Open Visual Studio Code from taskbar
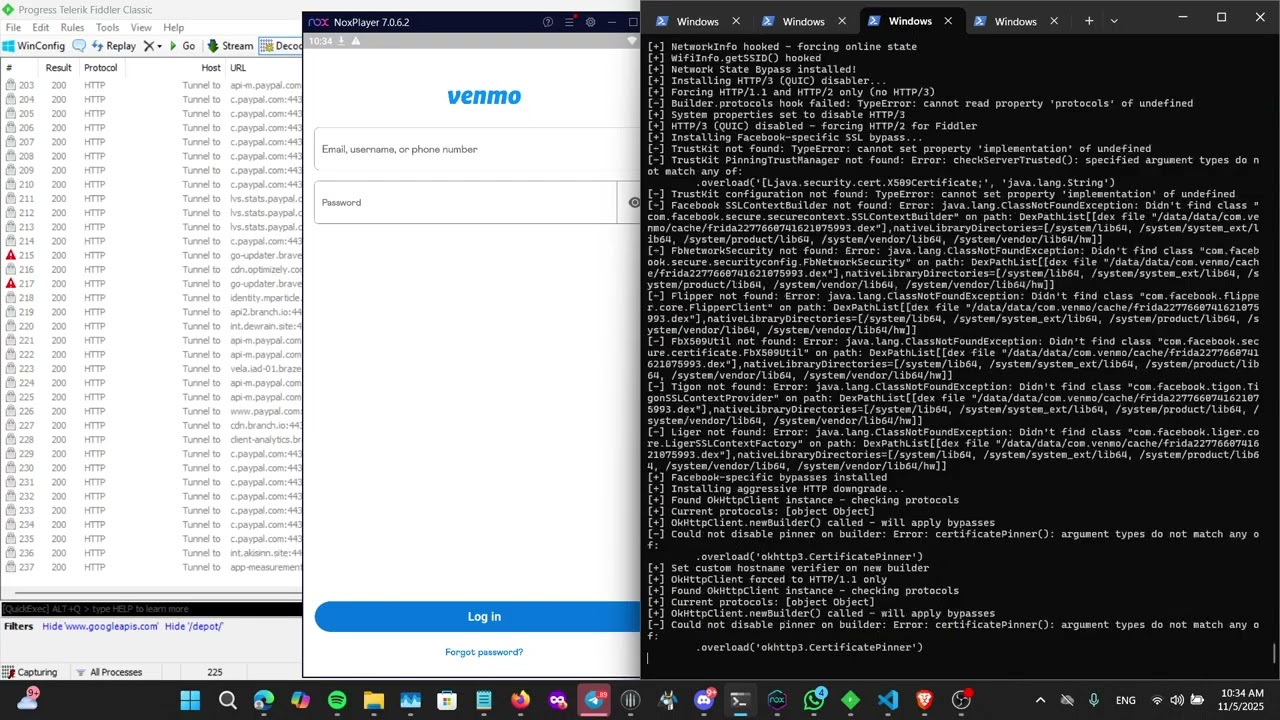The width and height of the screenshot is (1280, 720). [887, 700]
